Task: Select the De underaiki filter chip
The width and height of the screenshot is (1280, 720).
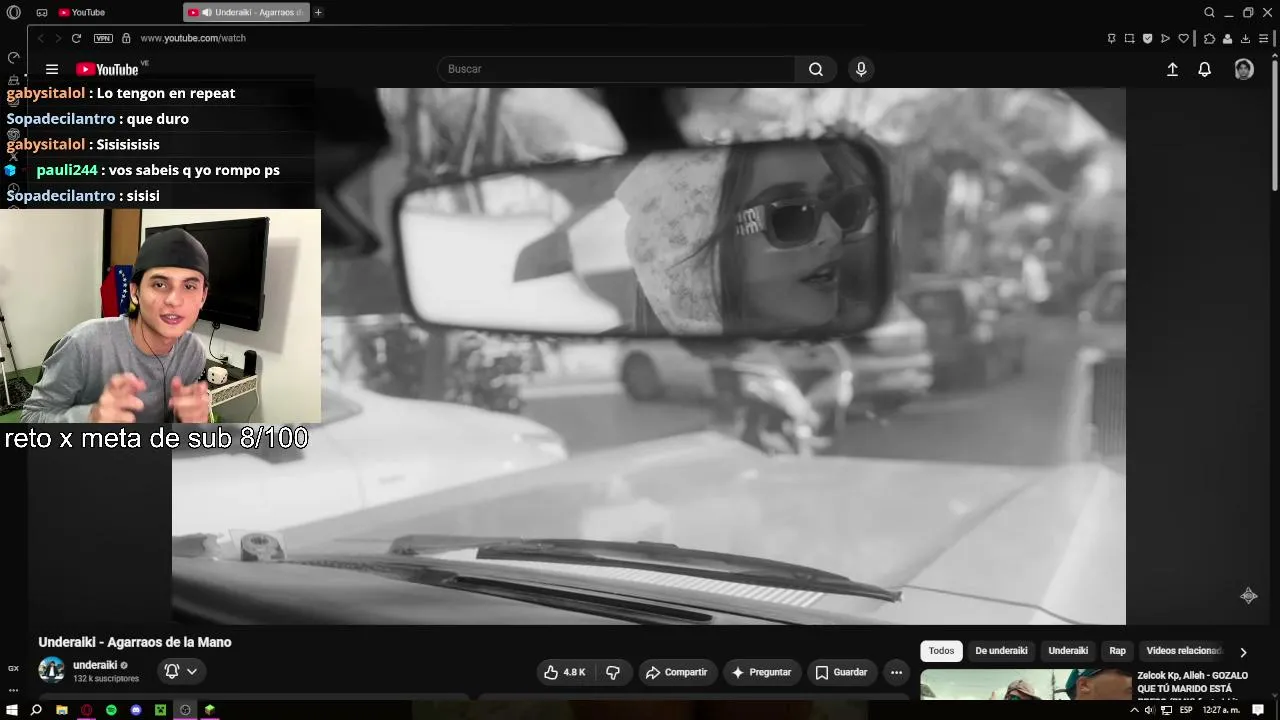Action: 1001,651
